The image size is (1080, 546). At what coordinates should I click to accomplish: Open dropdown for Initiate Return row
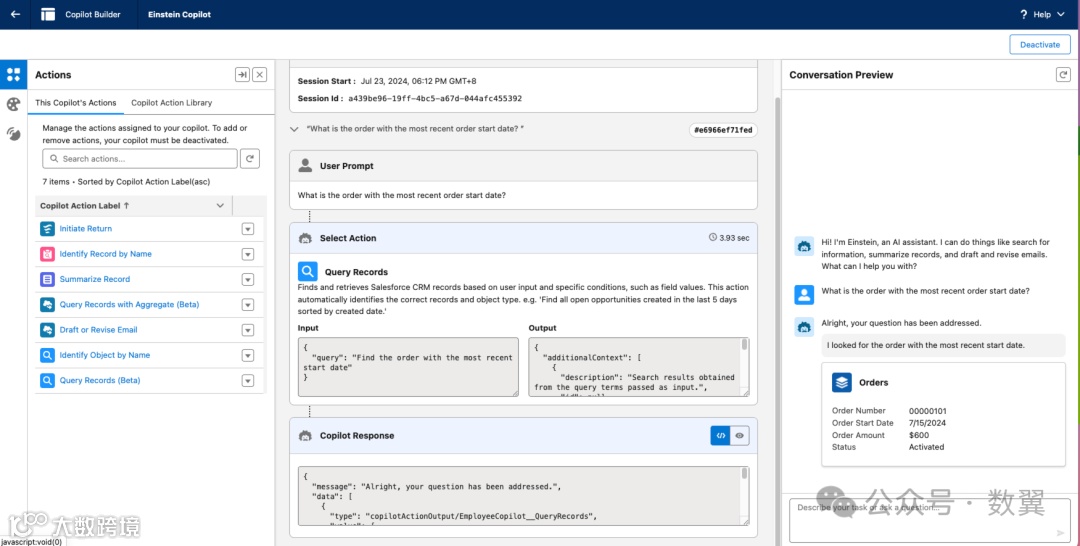coord(248,229)
